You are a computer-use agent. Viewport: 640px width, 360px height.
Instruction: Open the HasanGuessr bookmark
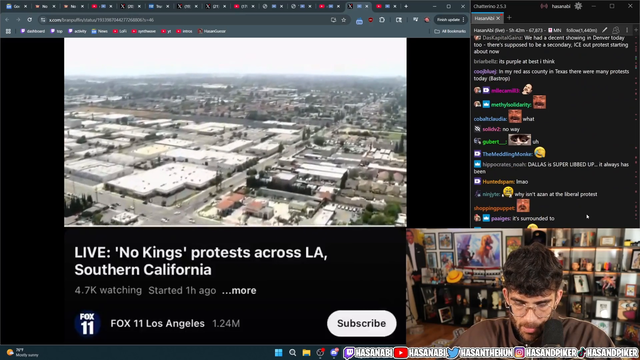[x=211, y=31]
